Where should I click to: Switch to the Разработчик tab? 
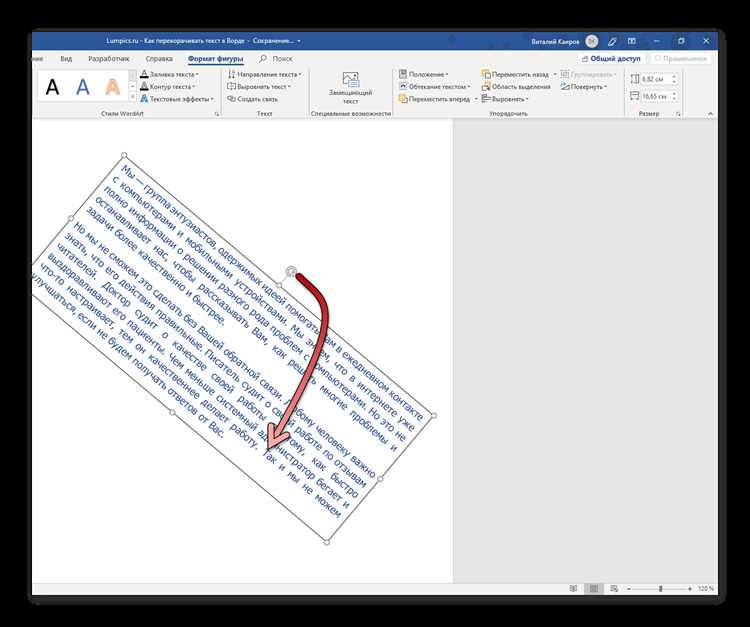109,58
